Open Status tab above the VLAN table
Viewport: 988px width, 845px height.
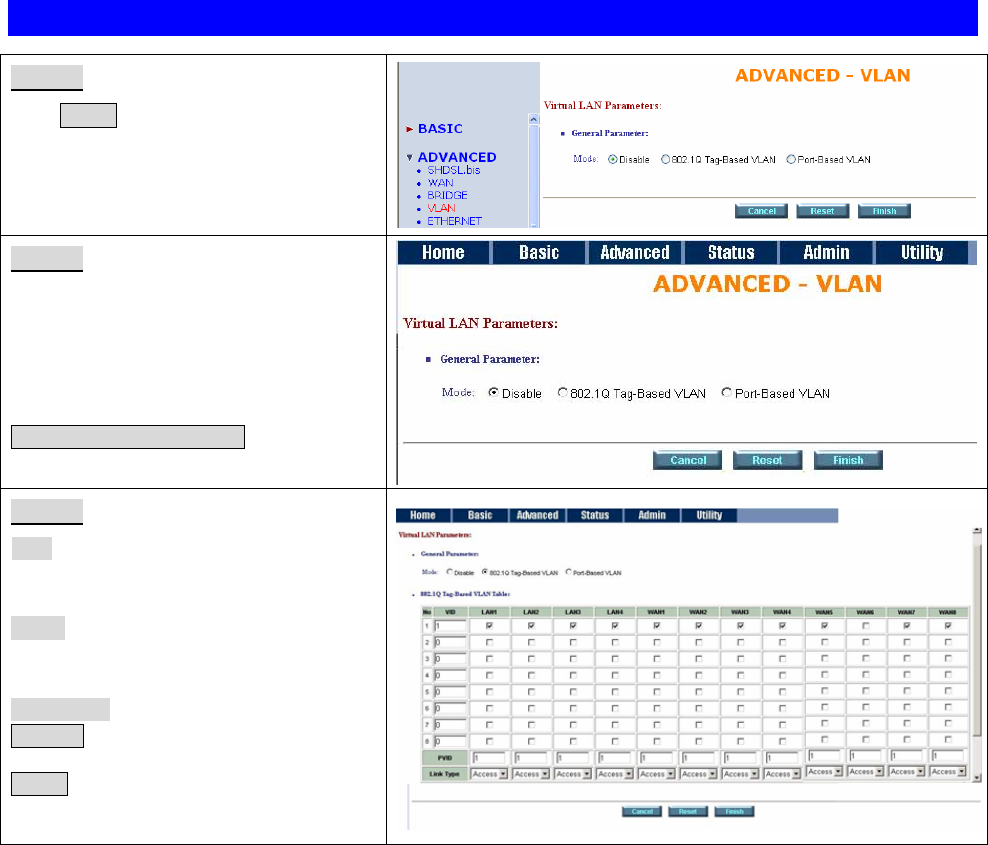pyautogui.click(x=595, y=515)
